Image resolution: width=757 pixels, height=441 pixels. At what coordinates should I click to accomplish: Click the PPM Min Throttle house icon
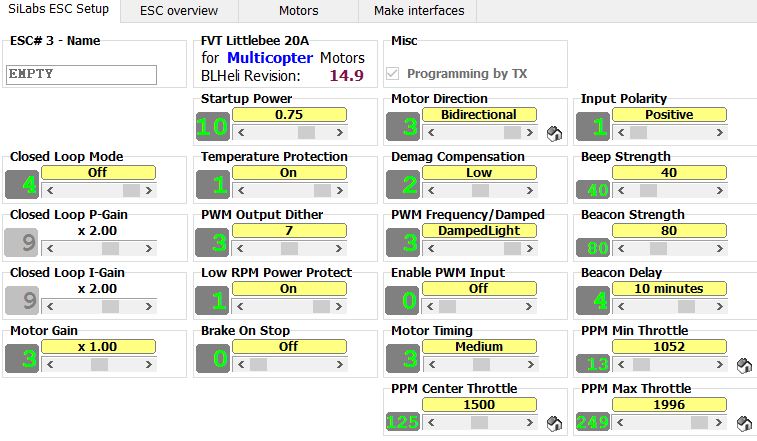(743, 365)
